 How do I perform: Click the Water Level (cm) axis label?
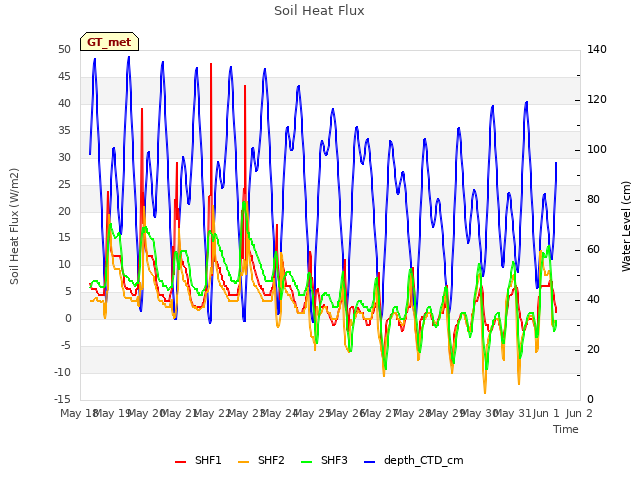(x=626, y=227)
